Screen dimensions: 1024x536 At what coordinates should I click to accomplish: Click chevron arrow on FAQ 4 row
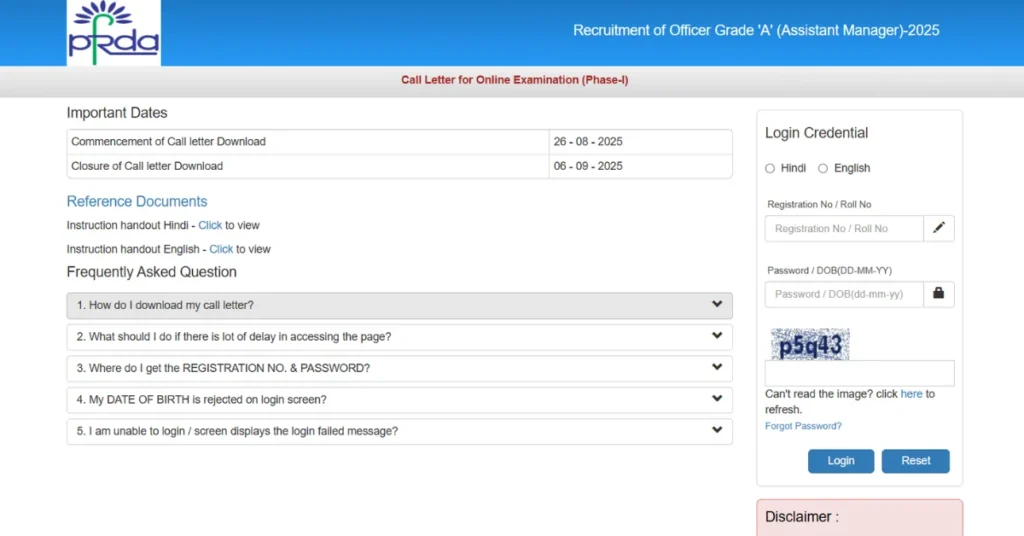[x=717, y=398]
